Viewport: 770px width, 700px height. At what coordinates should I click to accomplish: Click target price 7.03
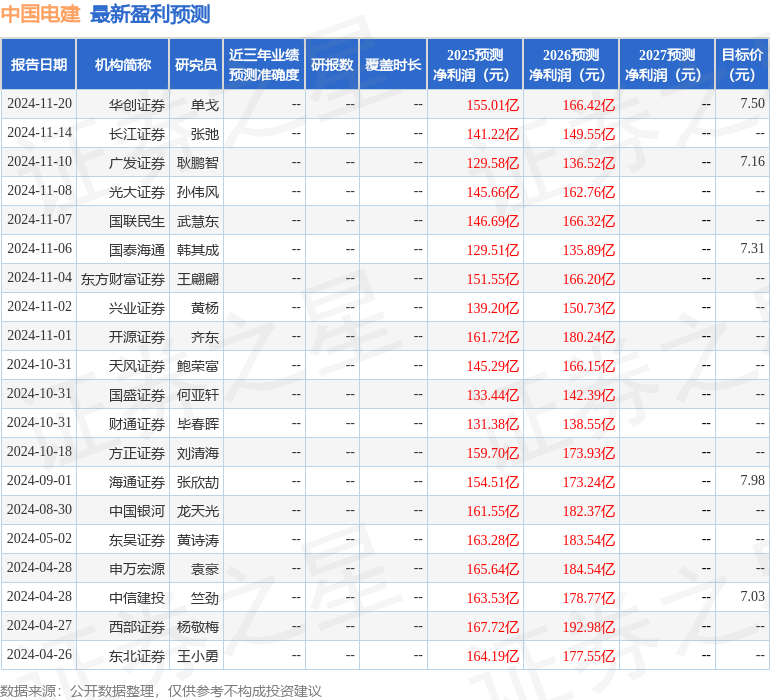(x=752, y=596)
